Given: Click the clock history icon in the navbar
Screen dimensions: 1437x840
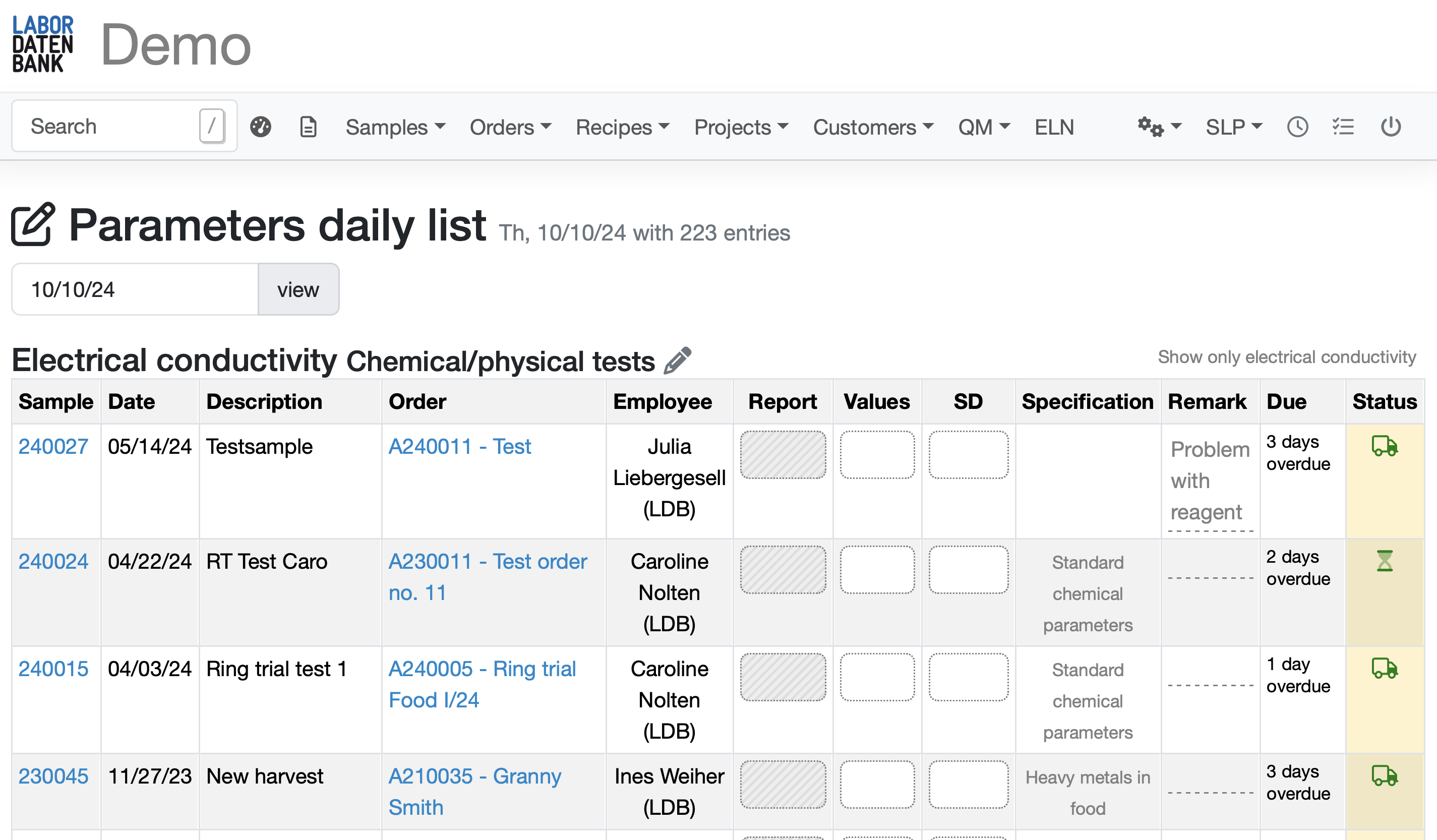Looking at the screenshot, I should click(1298, 127).
